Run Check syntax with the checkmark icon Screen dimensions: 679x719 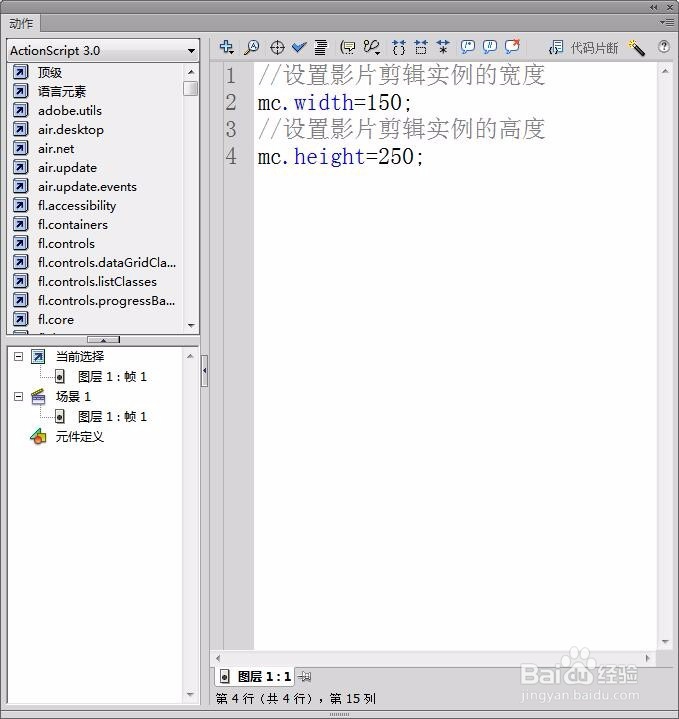pyautogui.click(x=299, y=47)
